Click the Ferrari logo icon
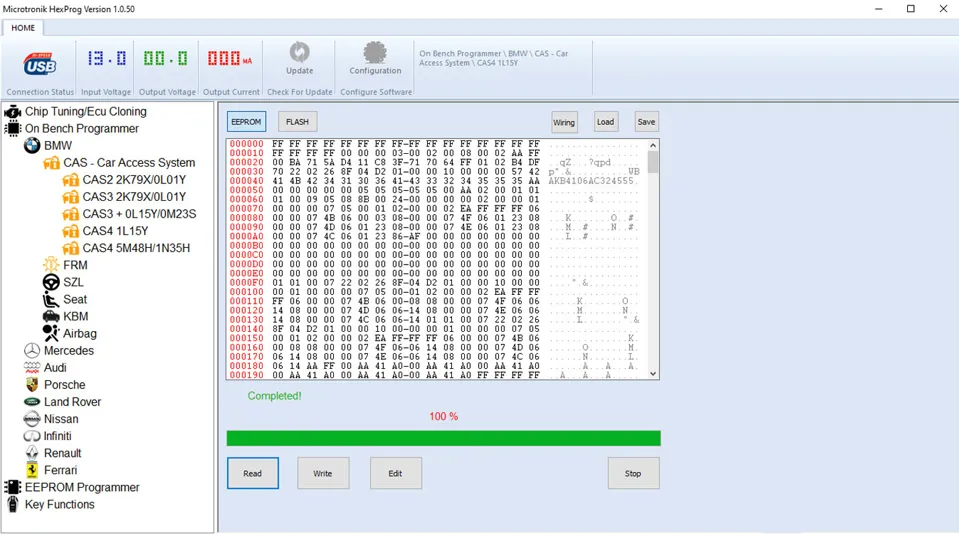This screenshot has width=959, height=534. pyautogui.click(x=32, y=470)
